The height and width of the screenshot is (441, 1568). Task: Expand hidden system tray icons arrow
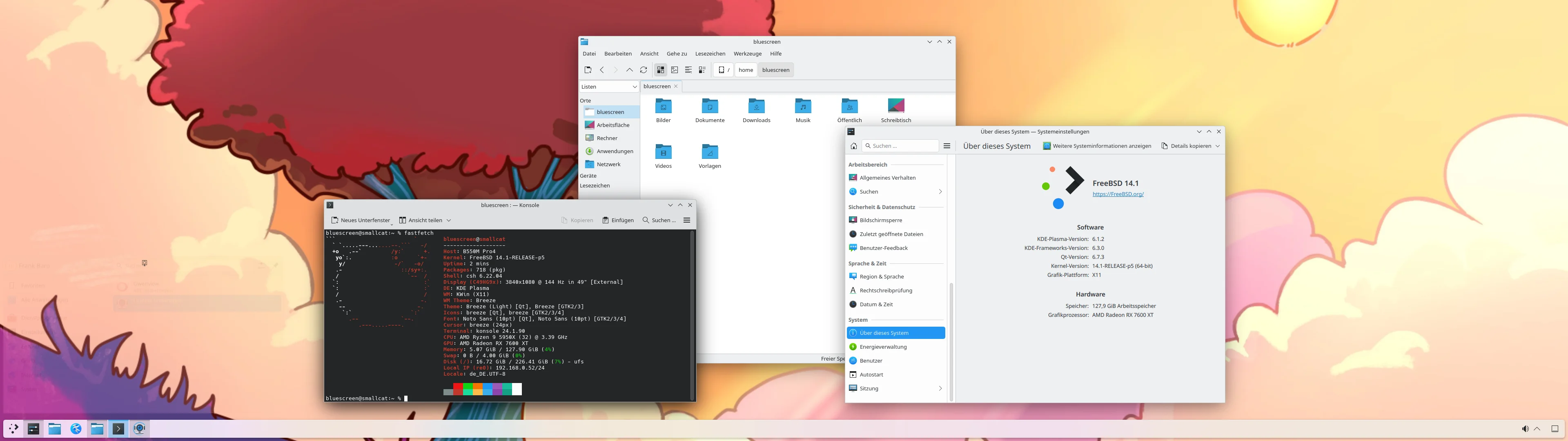pos(1537,429)
